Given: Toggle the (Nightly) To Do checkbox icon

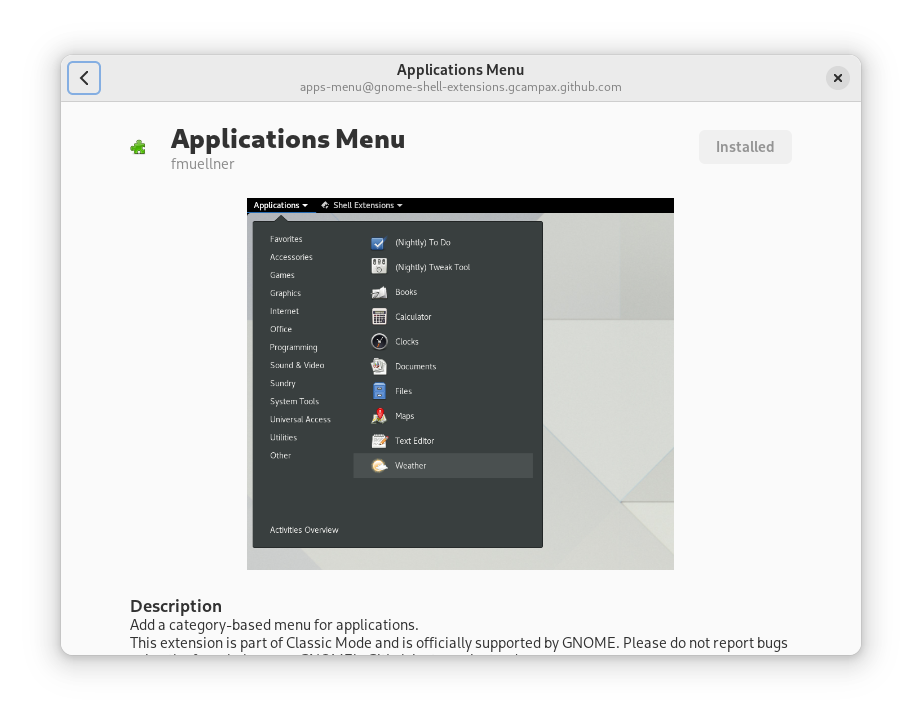Looking at the screenshot, I should (x=378, y=243).
